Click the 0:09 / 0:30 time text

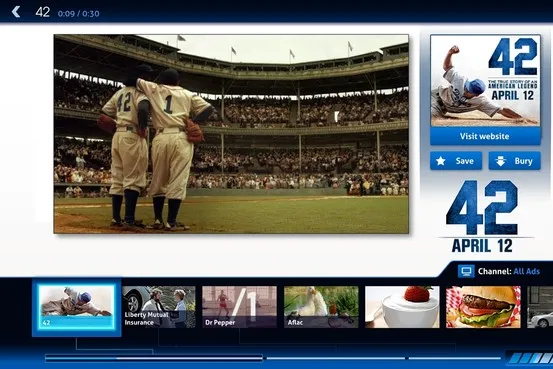(78, 14)
